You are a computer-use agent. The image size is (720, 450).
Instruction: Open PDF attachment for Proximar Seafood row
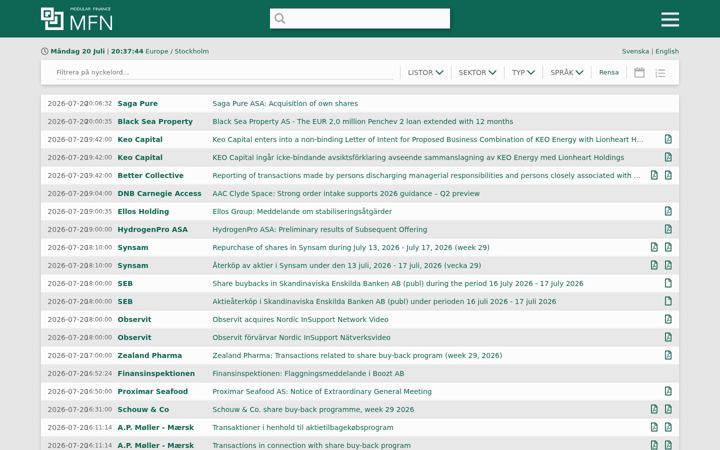pos(668,391)
